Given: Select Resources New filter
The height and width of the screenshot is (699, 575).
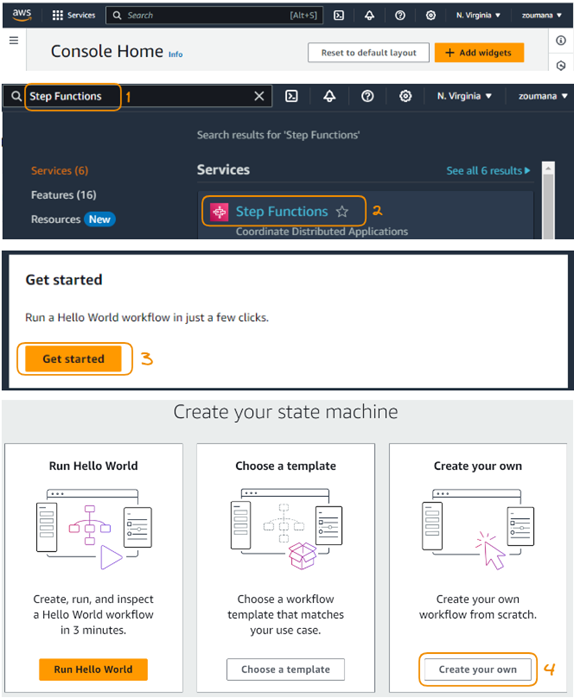Looking at the screenshot, I should 73,219.
